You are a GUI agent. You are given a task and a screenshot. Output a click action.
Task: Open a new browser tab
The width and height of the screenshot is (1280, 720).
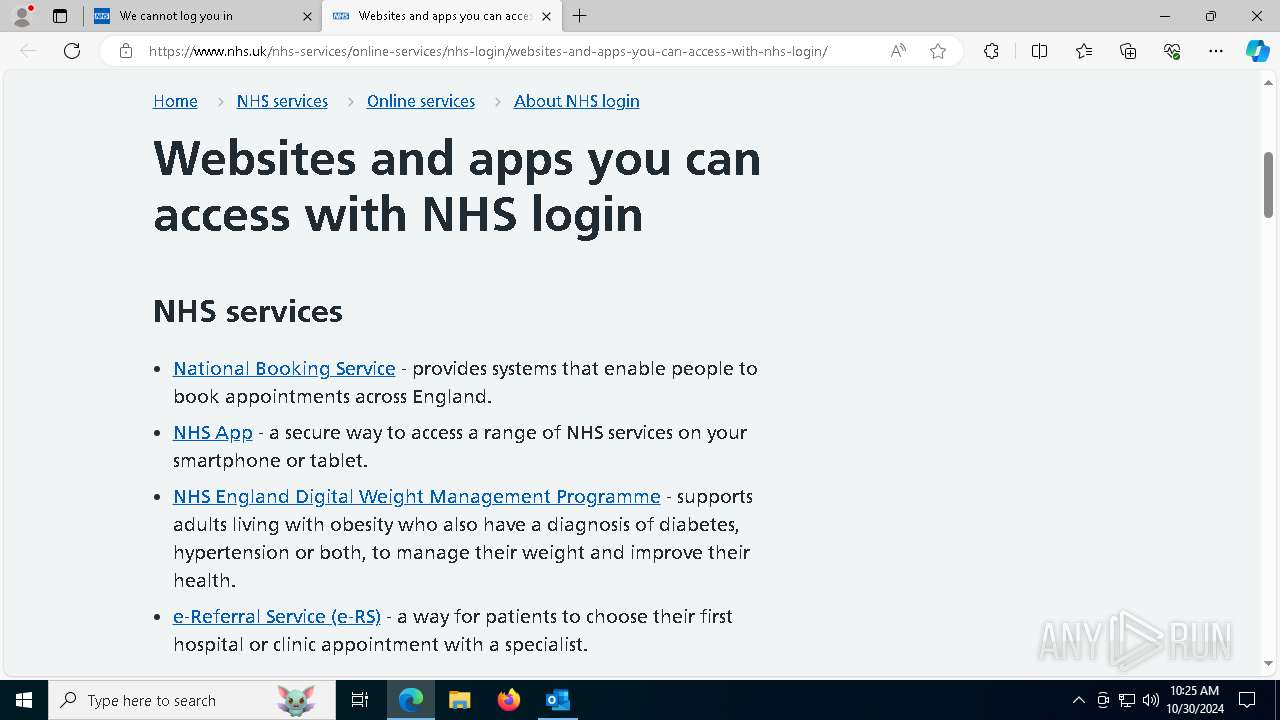click(580, 16)
